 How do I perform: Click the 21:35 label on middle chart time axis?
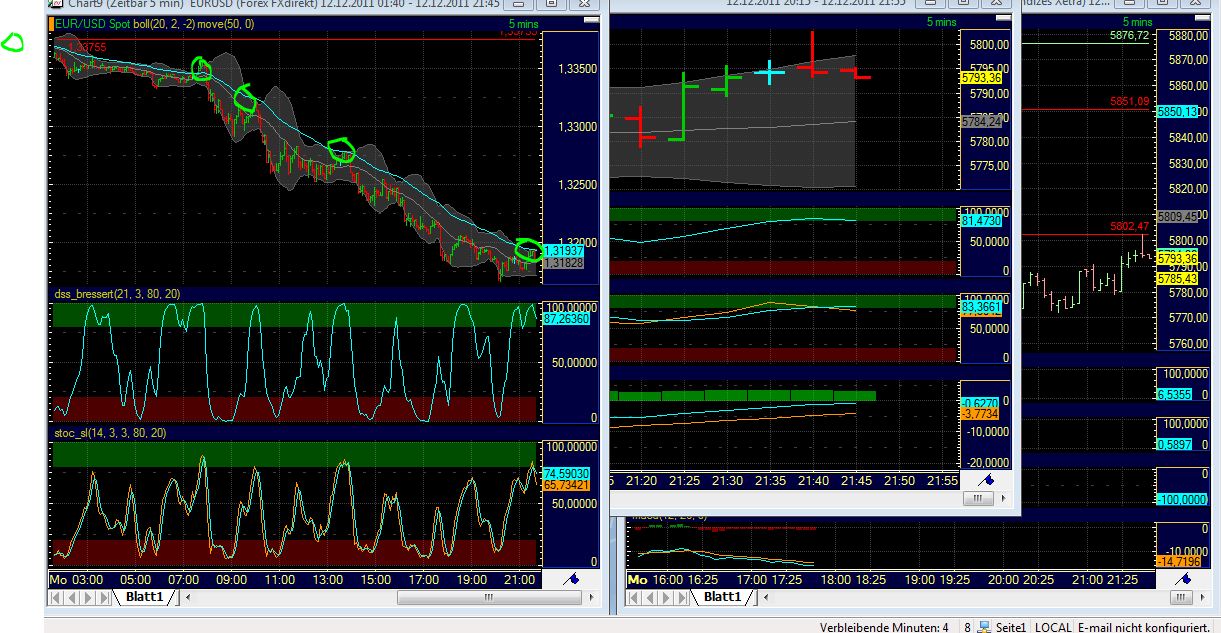pyautogui.click(x=769, y=481)
